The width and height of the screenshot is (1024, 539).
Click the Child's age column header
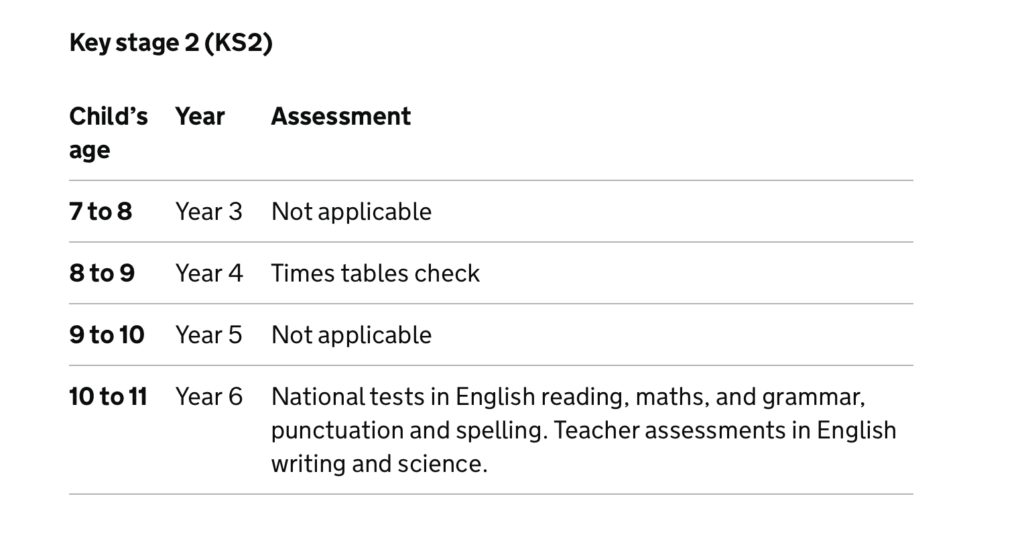[108, 133]
